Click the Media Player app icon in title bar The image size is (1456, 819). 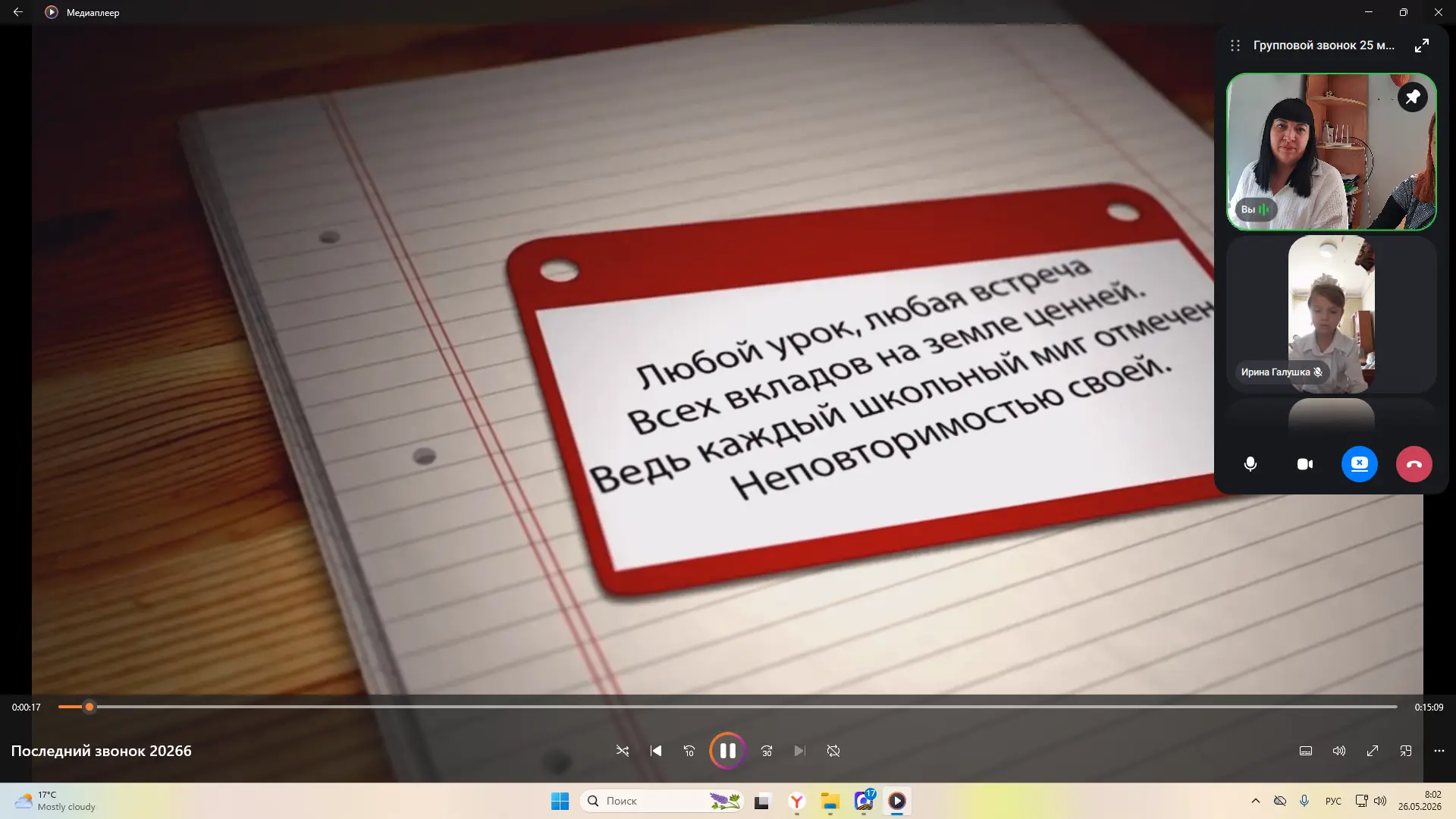pyautogui.click(x=52, y=12)
